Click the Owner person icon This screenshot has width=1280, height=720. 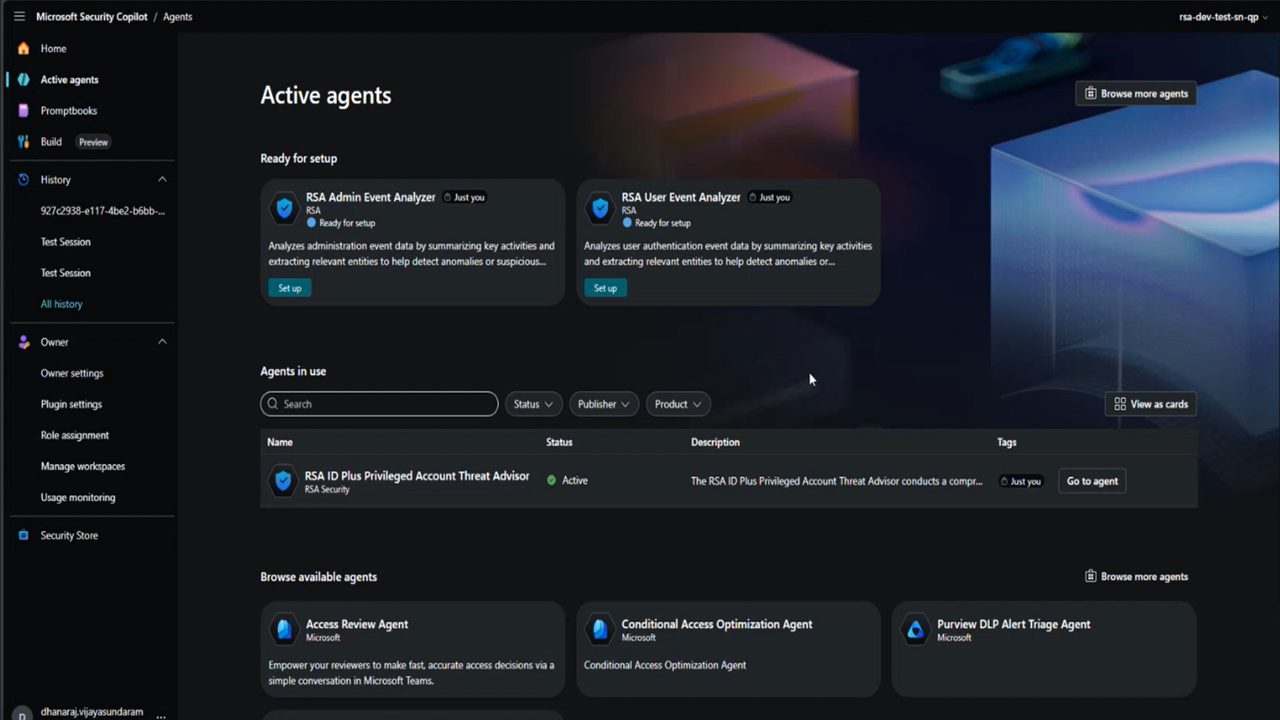click(x=23, y=342)
